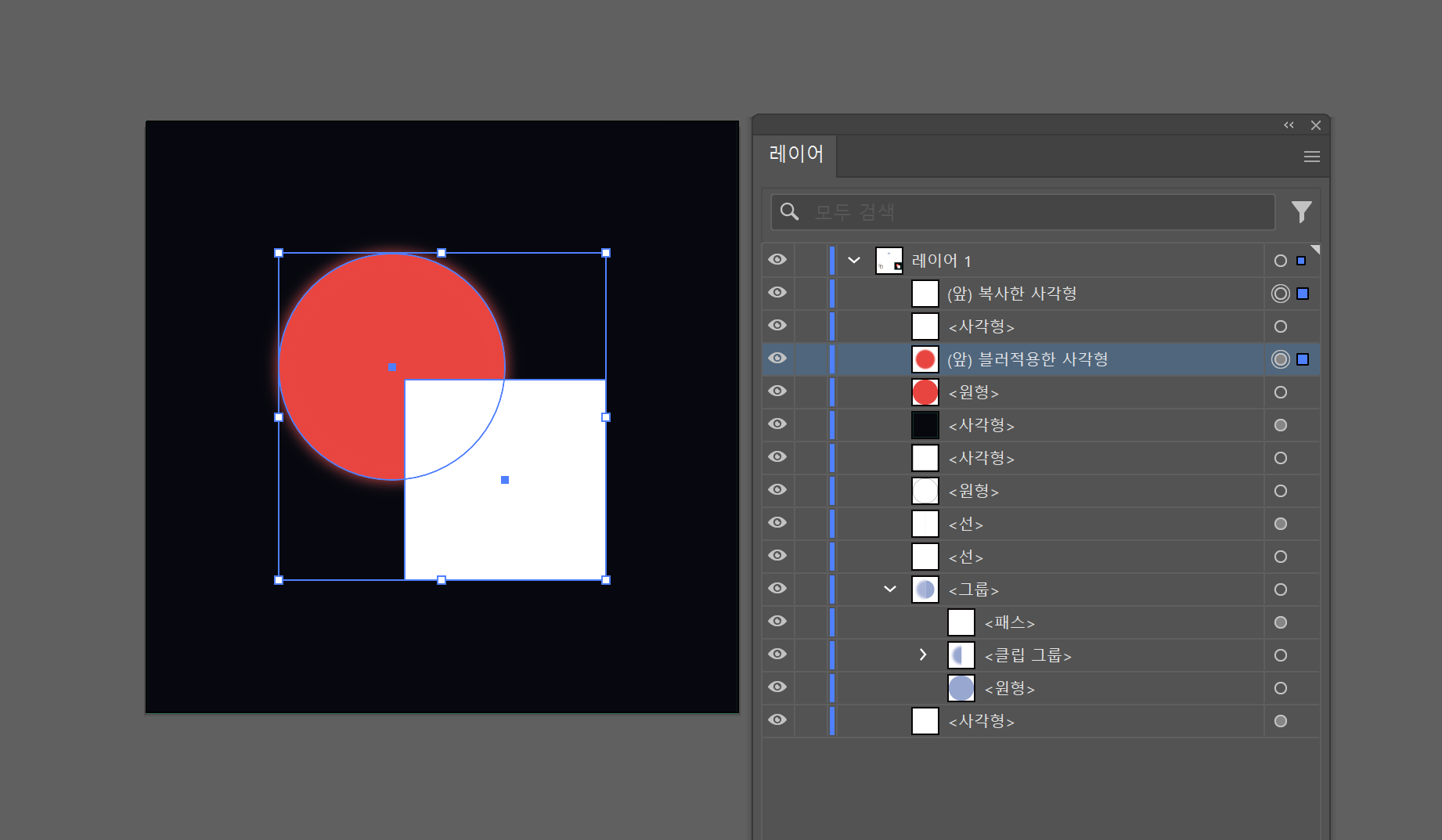
Task: Click the white-outline circle thumbnail of <원형>
Action: pyautogui.click(x=925, y=491)
